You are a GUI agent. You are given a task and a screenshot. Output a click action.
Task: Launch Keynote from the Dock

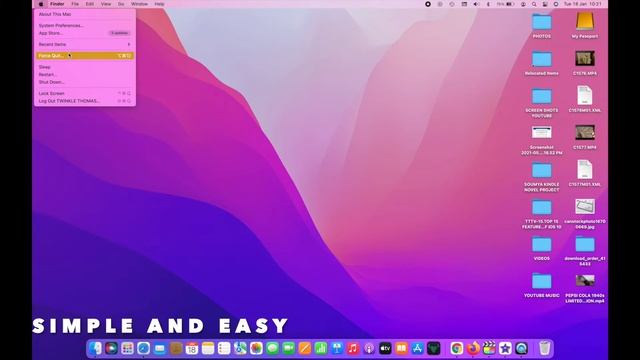(337, 348)
